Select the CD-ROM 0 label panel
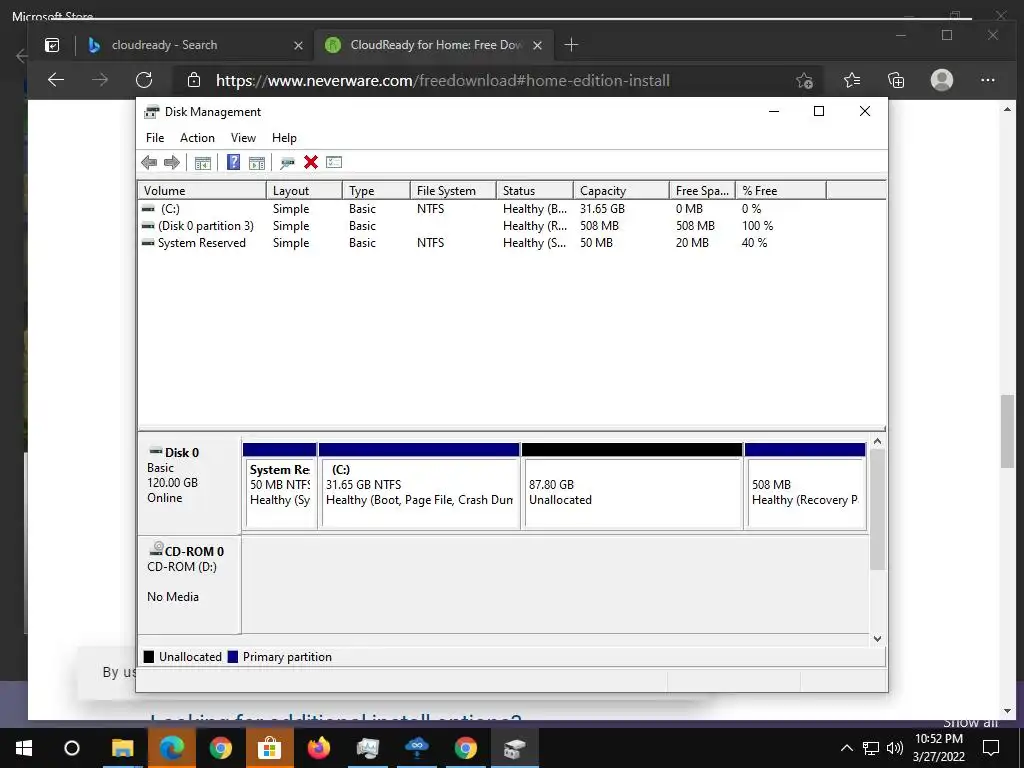Viewport: 1024px width, 768px height. (x=189, y=584)
